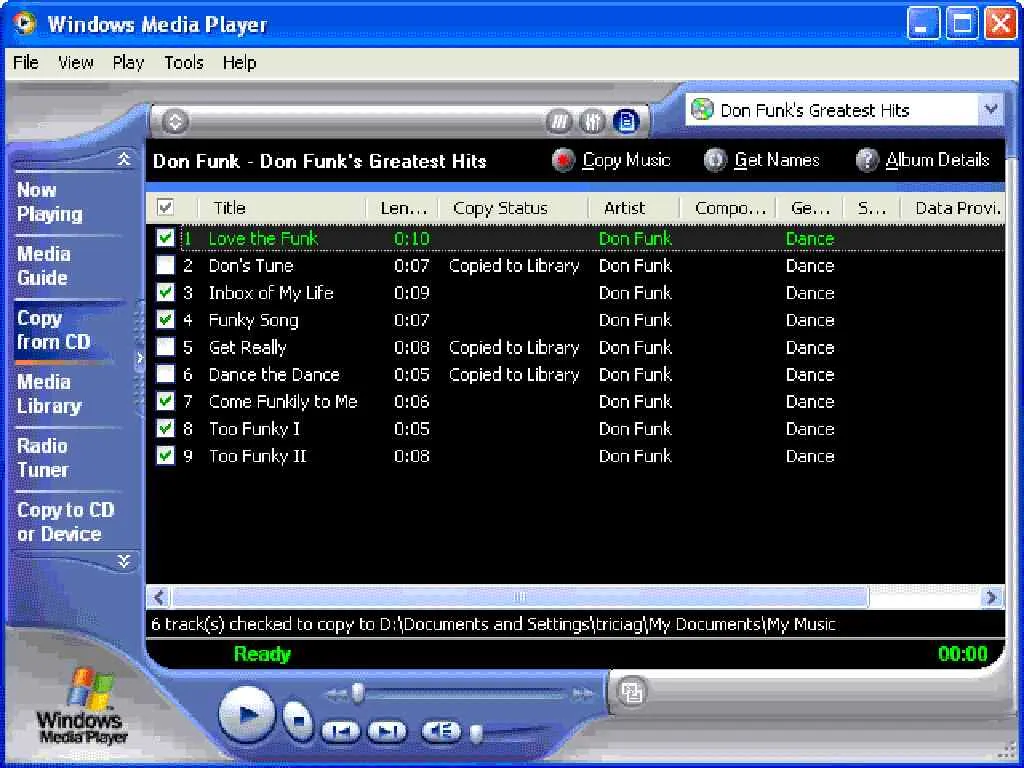Screen dimensions: 1024x768
Task: Sort by Length column header
Action: 402,208
